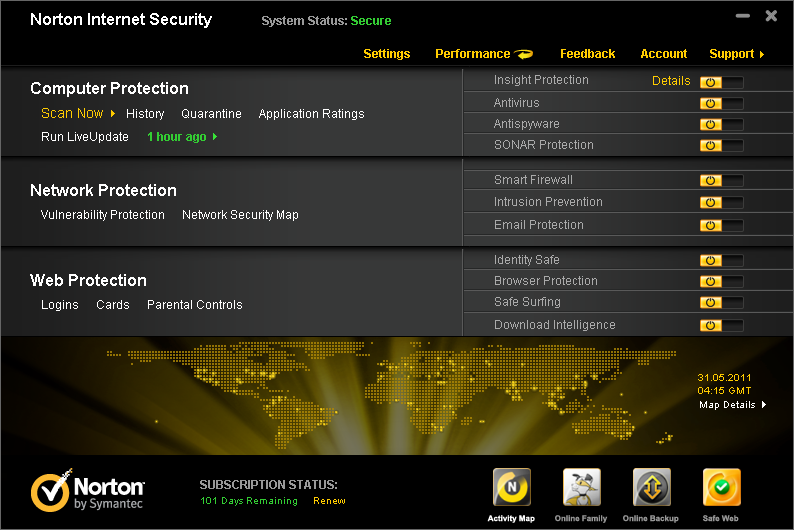Open the Settings menu

[386, 54]
